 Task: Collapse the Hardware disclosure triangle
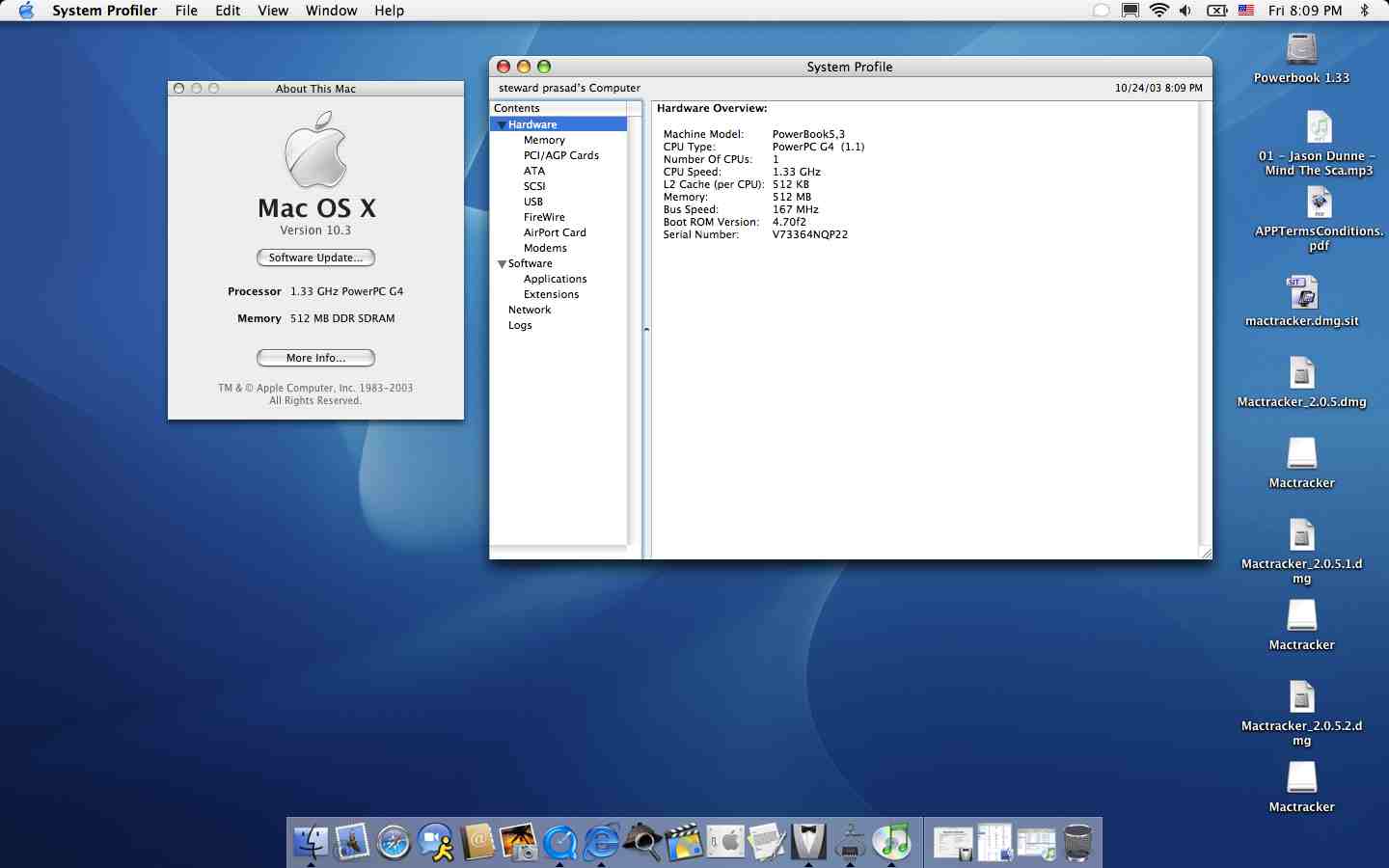pos(501,125)
